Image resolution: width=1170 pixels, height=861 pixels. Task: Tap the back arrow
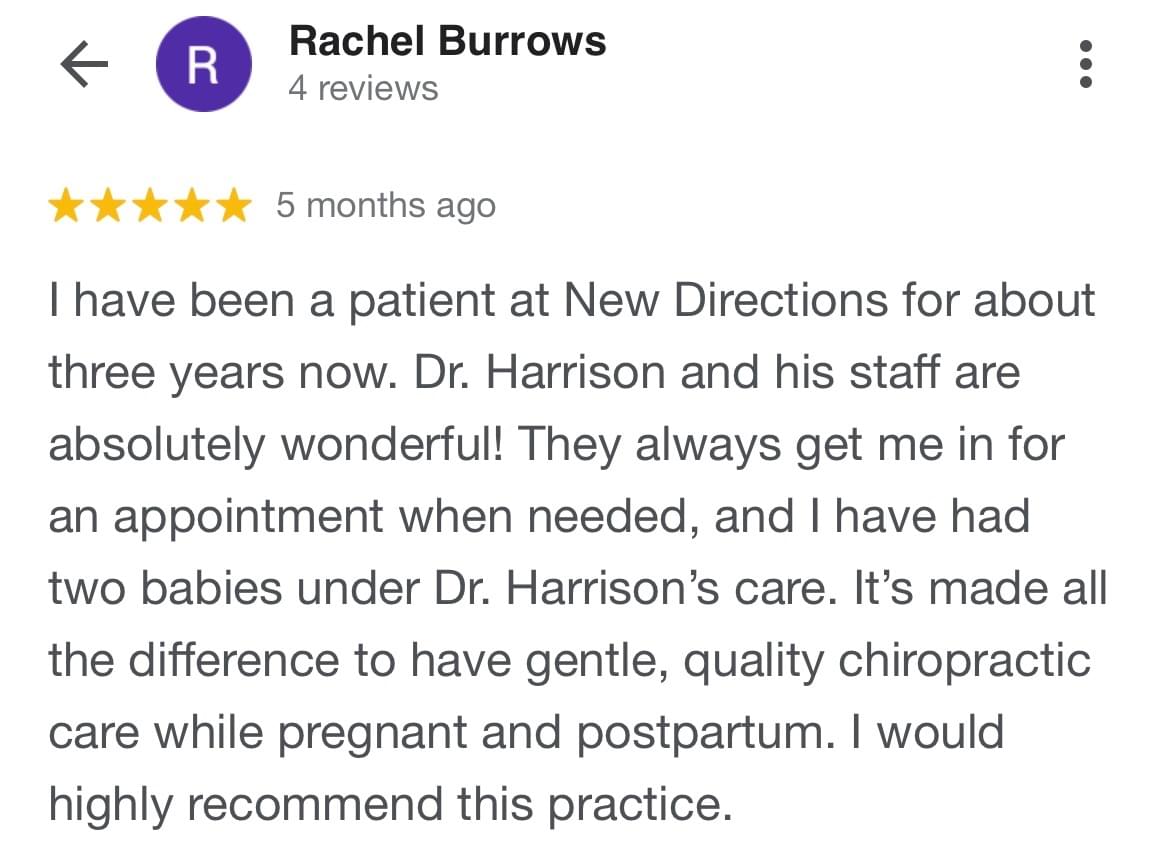(x=84, y=66)
